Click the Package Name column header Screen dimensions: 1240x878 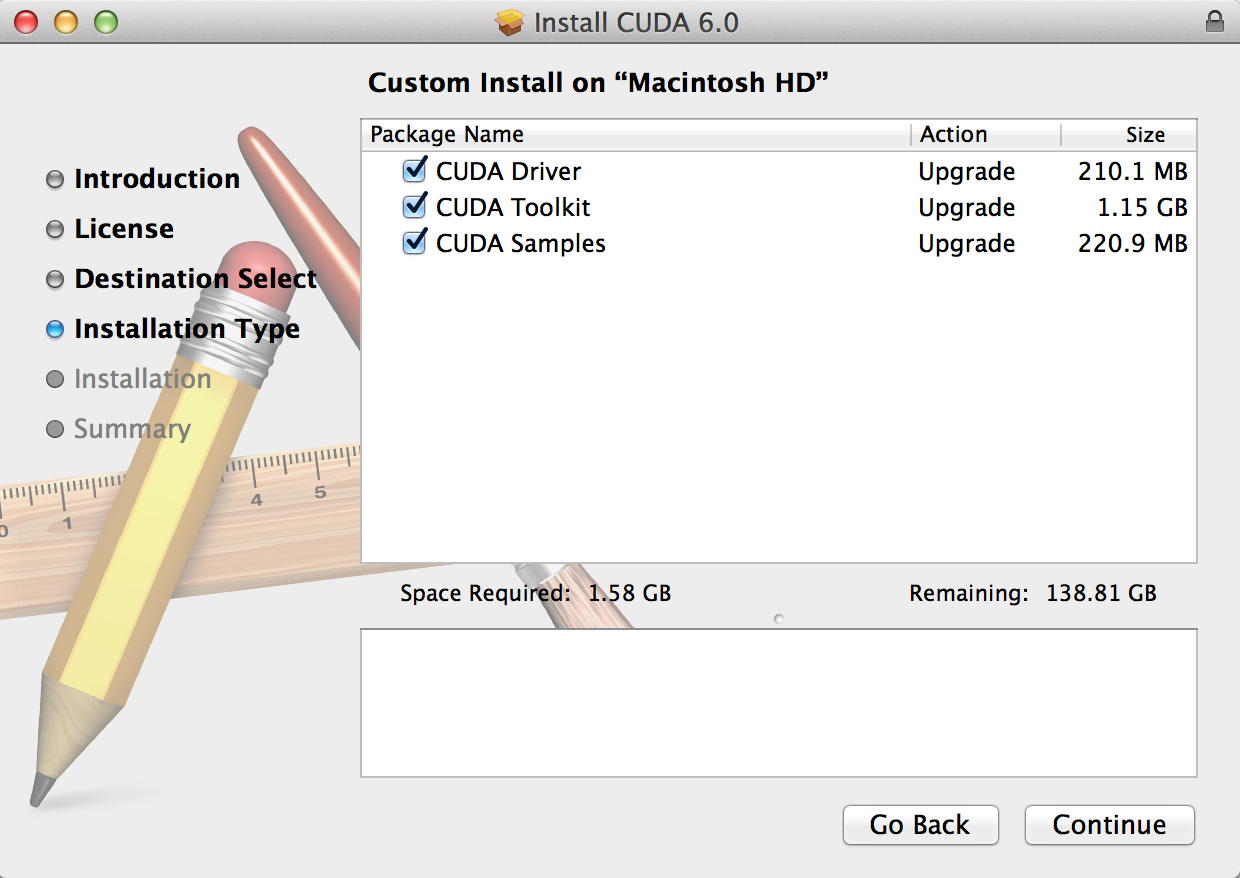coord(446,134)
